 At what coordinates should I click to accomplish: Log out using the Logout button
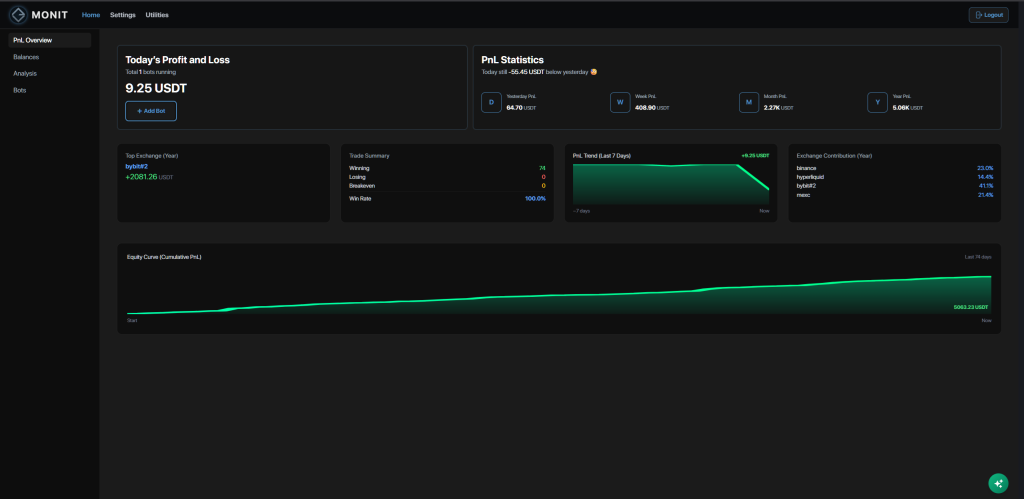click(x=988, y=15)
